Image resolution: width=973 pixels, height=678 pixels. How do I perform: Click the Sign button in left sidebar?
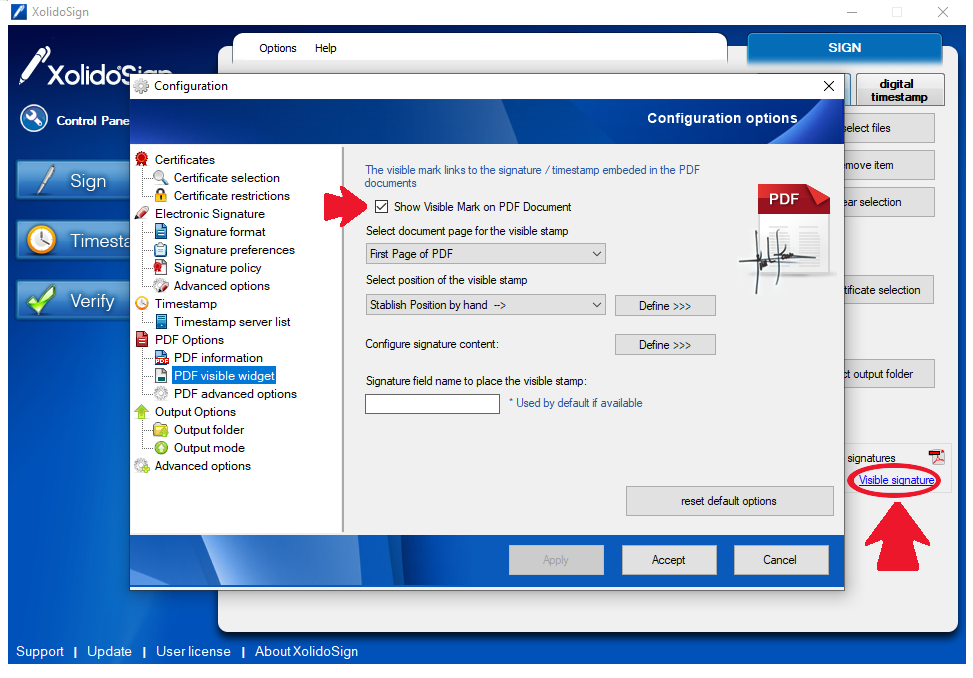click(73, 181)
